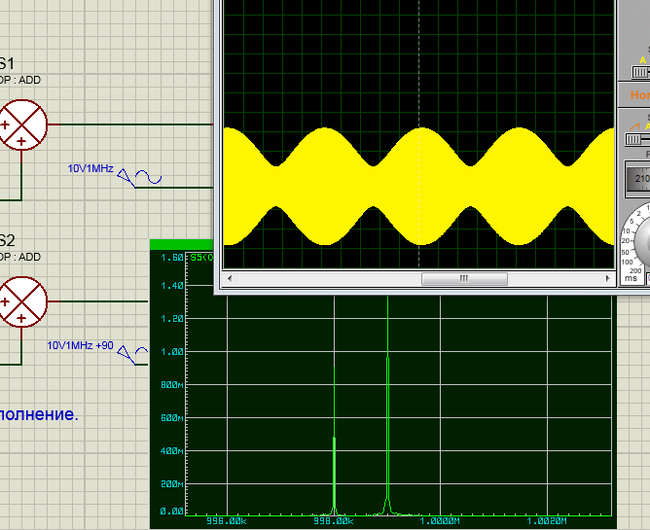Viewport: 650px width, 530px height.
Task: Click the yellow modulated waveform in oscilloscope
Action: coord(419,186)
